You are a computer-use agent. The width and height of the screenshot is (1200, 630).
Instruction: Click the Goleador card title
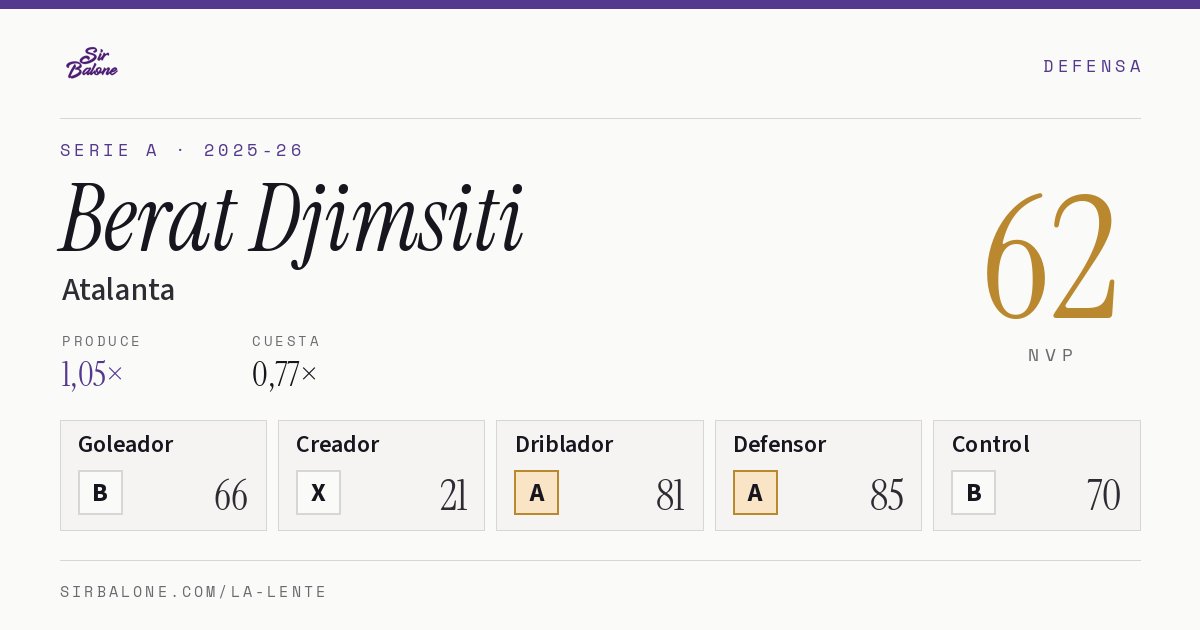pyautogui.click(x=126, y=444)
